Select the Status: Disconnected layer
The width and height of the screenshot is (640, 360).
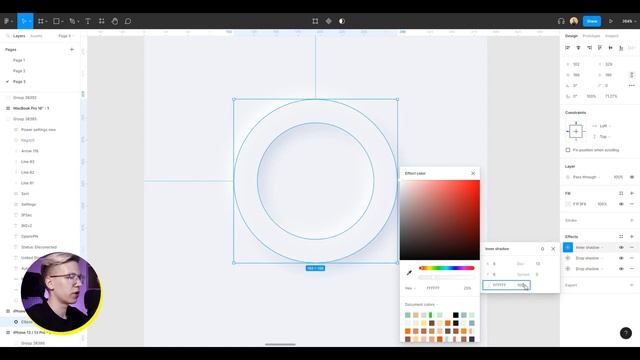(39, 247)
